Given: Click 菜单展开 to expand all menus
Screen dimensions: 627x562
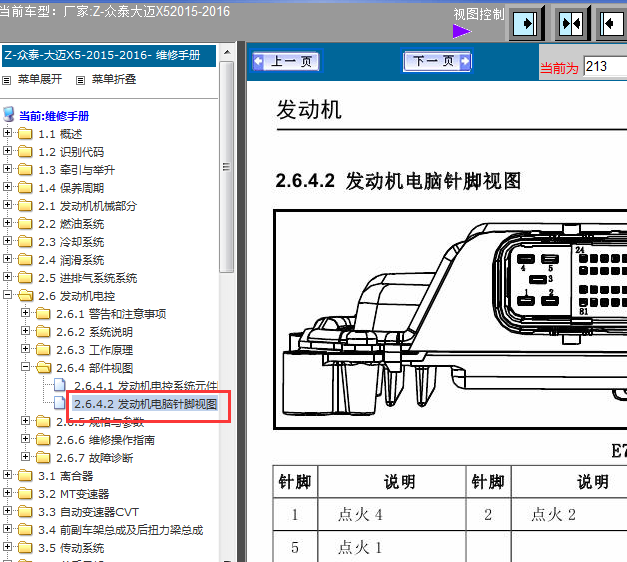Looking at the screenshot, I should pyautogui.click(x=40, y=79).
